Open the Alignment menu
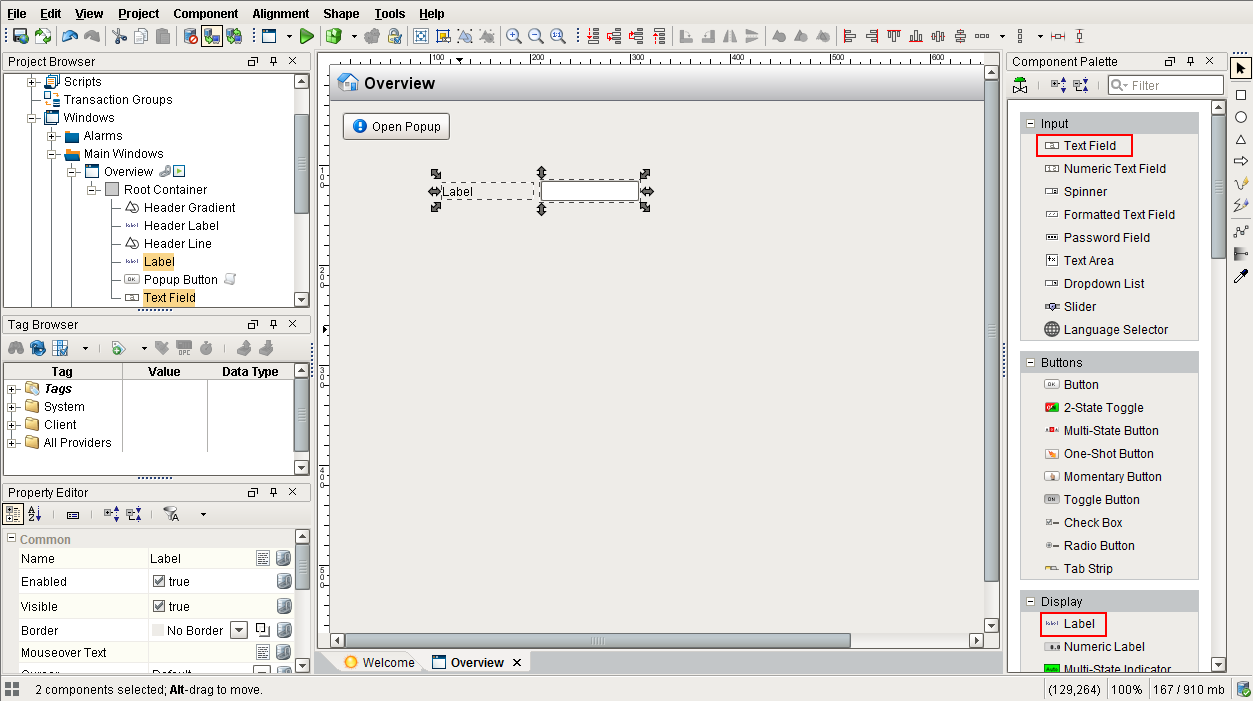The width and height of the screenshot is (1253, 701). pos(280,13)
